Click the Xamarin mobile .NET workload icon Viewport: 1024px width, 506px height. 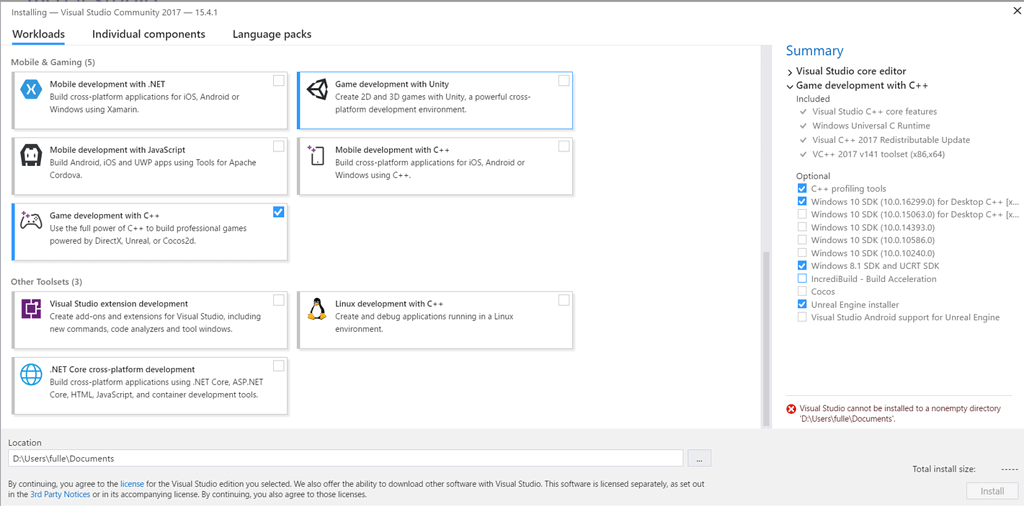click(x=32, y=90)
